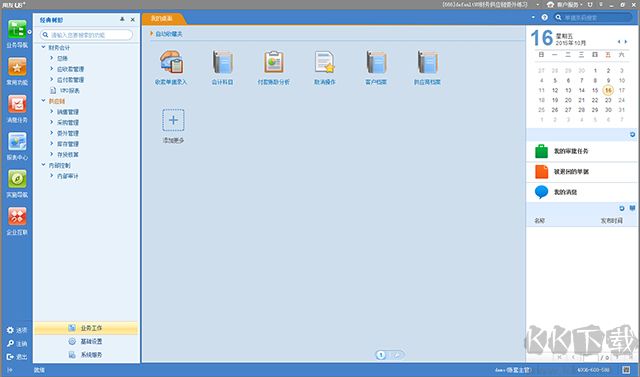
Task: Launch the 客户档案 desktop shortcut
Action: (x=376, y=67)
